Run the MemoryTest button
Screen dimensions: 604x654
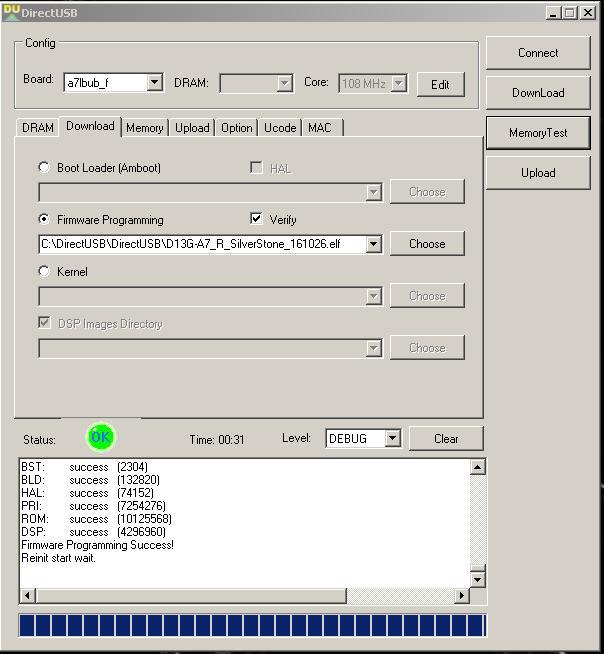(x=538, y=133)
